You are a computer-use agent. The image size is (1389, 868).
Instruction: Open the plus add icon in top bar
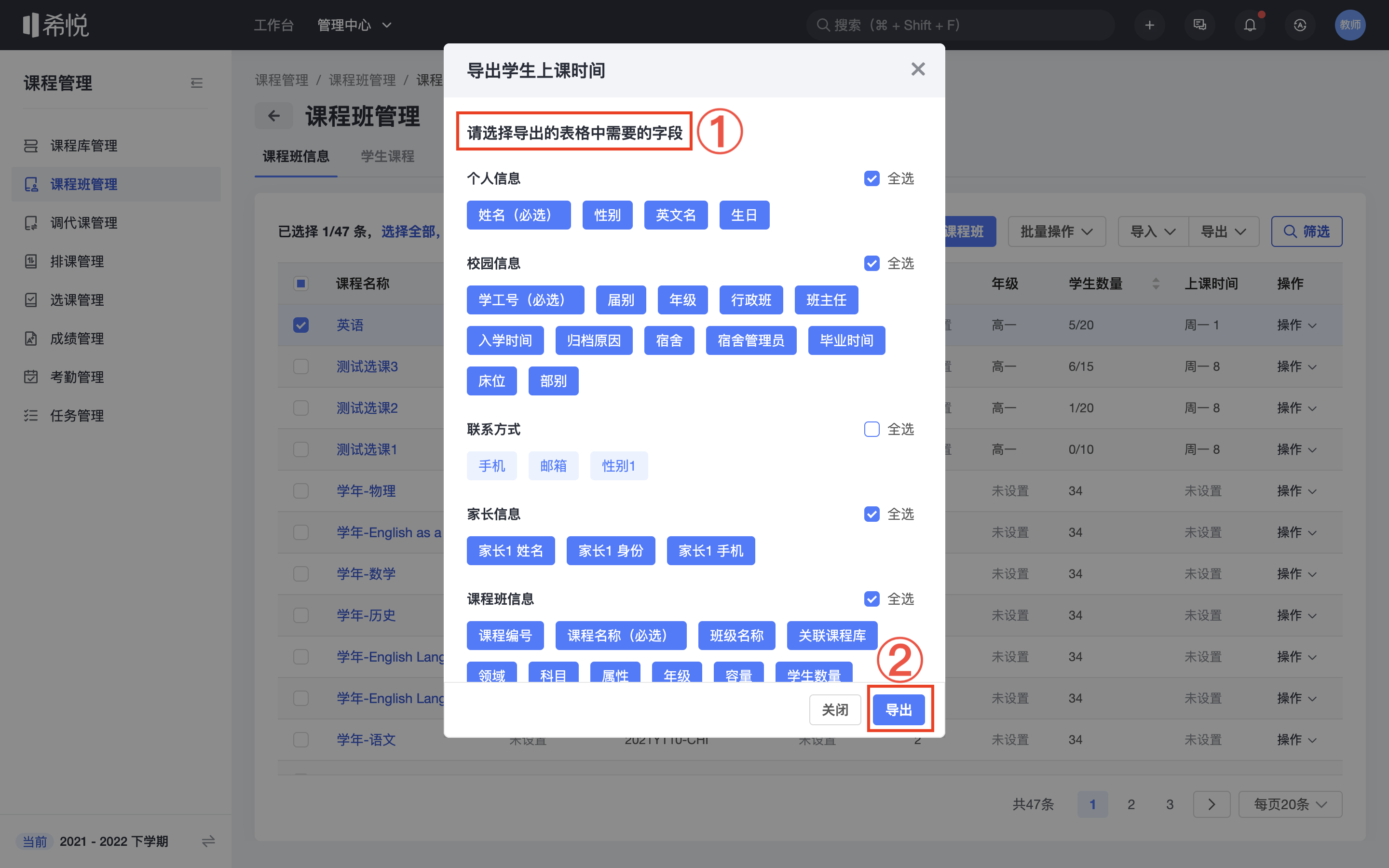pyautogui.click(x=1149, y=25)
